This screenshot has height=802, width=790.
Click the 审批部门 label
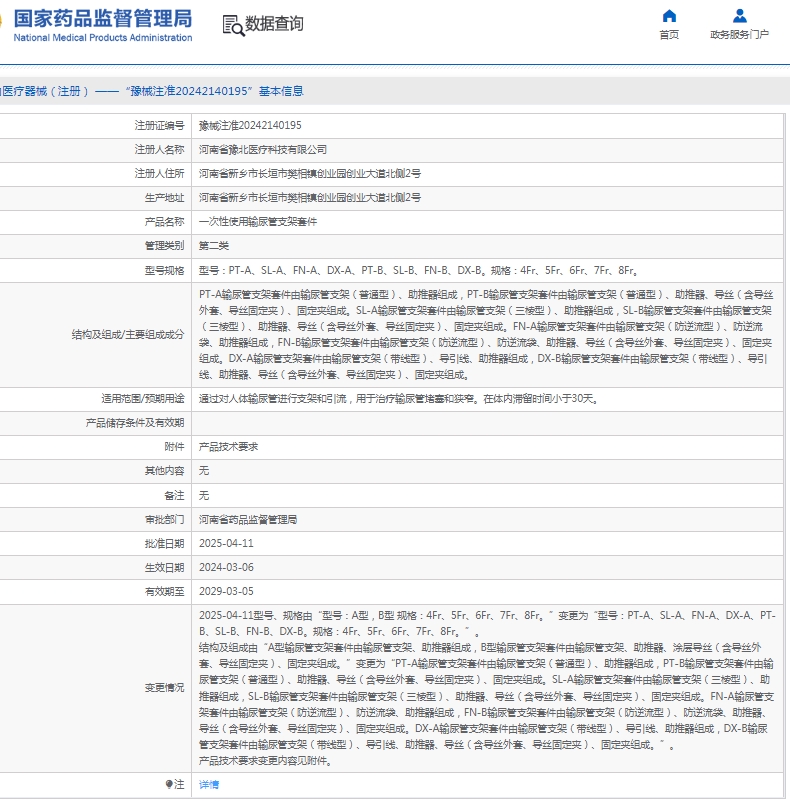tap(164, 520)
